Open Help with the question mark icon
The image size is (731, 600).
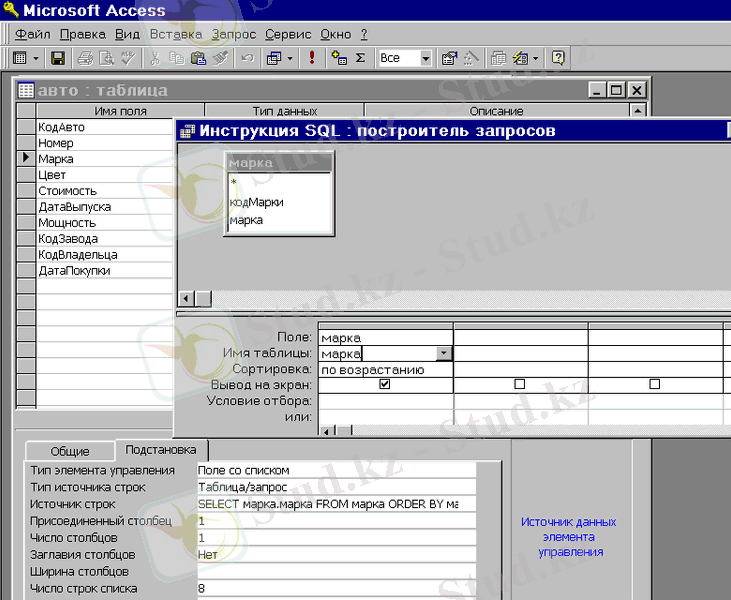[558, 58]
